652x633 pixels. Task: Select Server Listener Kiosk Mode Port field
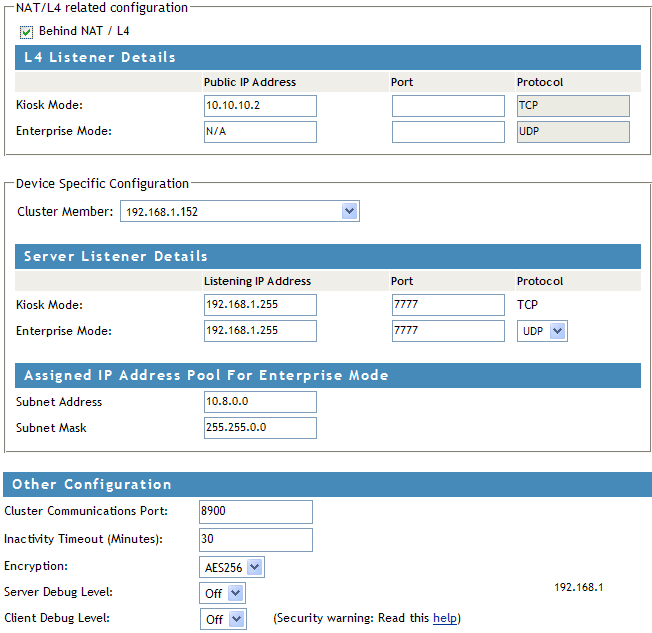click(x=448, y=305)
